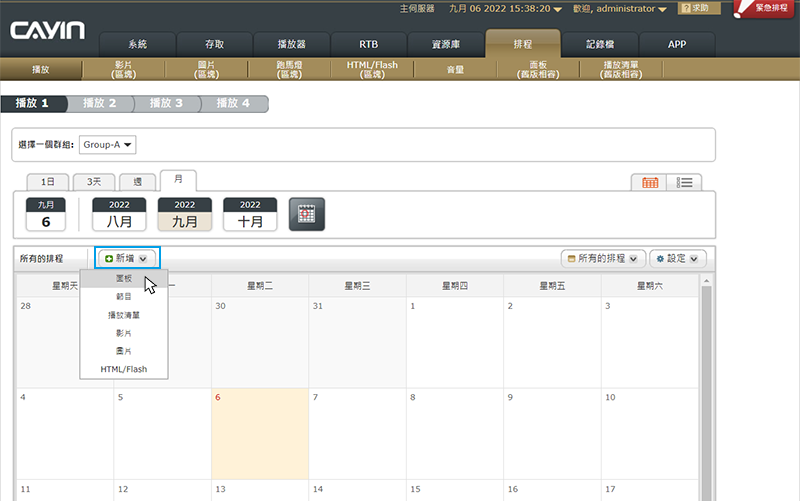Viewport: 800px width, 501px height.
Task: Select the calendar cell for day 30
Action: [x=260, y=342]
